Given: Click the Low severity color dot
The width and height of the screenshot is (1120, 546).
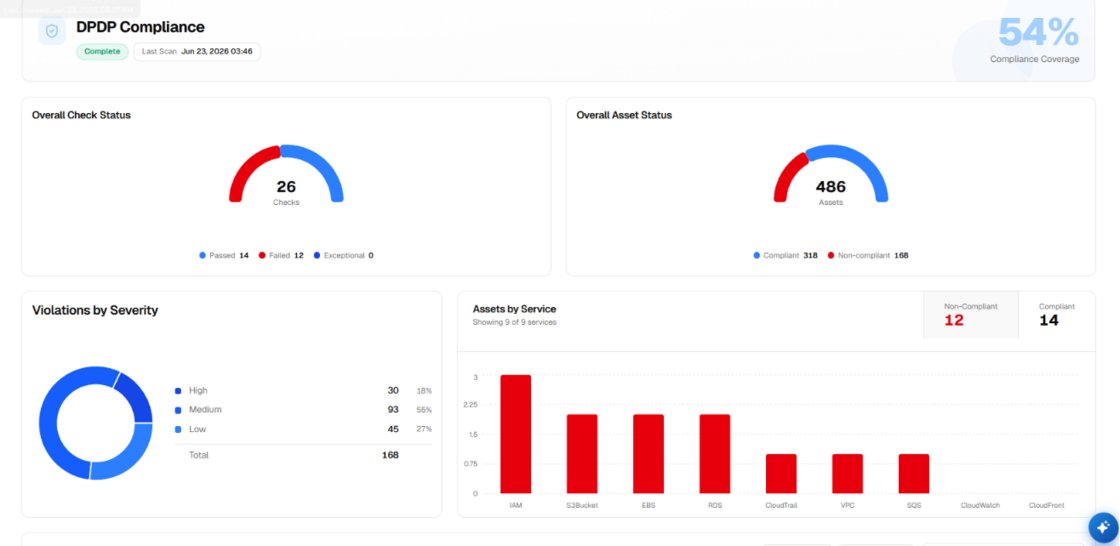Looking at the screenshot, I should click(x=178, y=430).
